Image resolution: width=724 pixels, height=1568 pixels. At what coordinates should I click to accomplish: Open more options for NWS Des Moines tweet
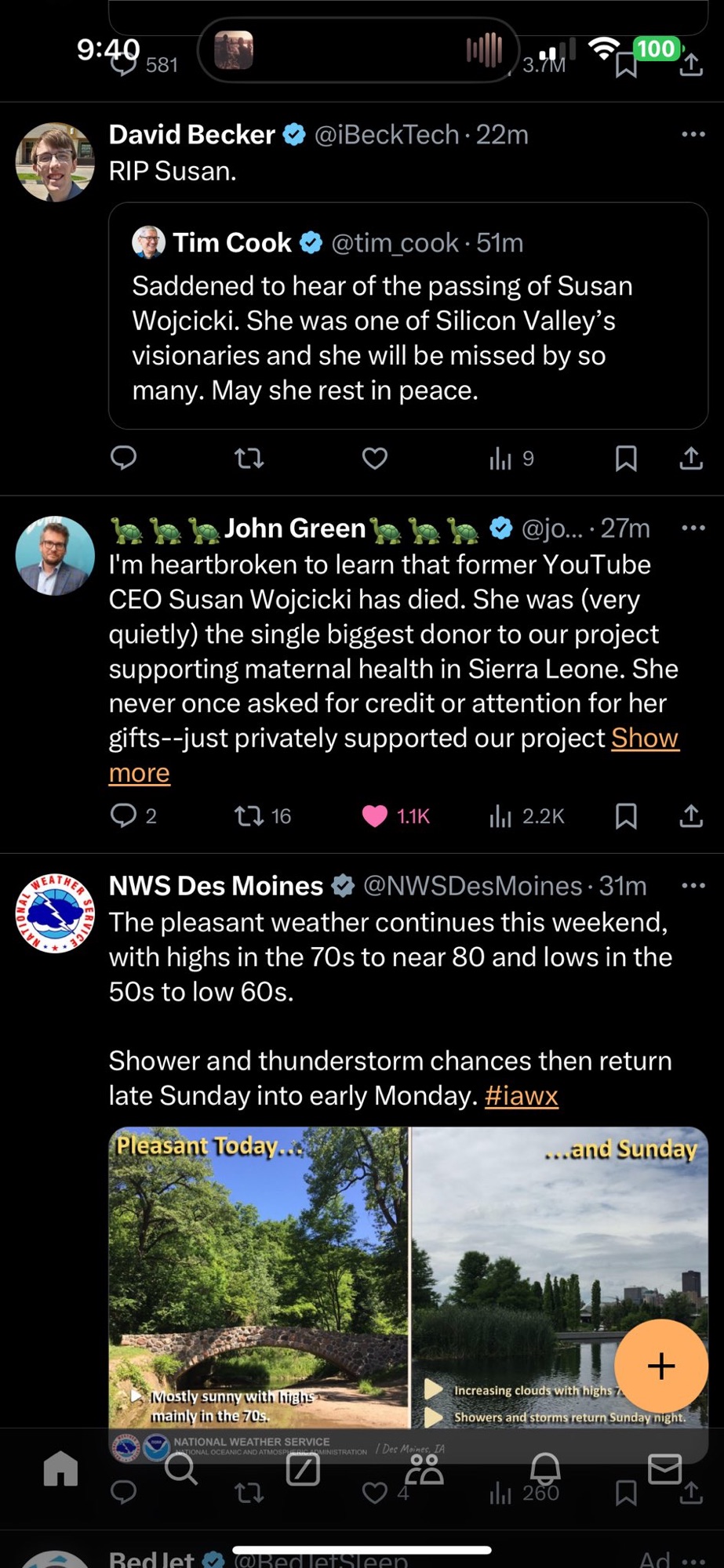point(693,886)
